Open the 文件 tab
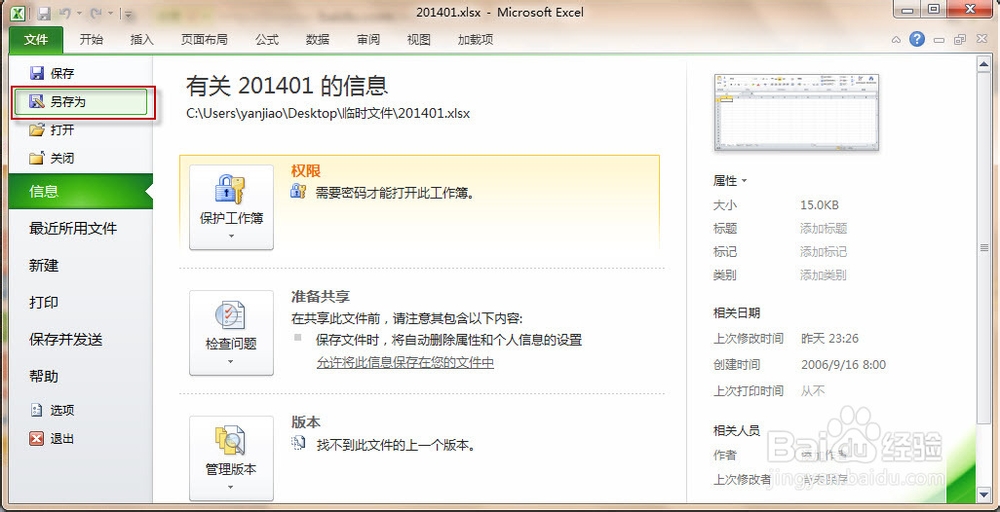Image resolution: width=1000 pixels, height=512 pixels. [36, 40]
